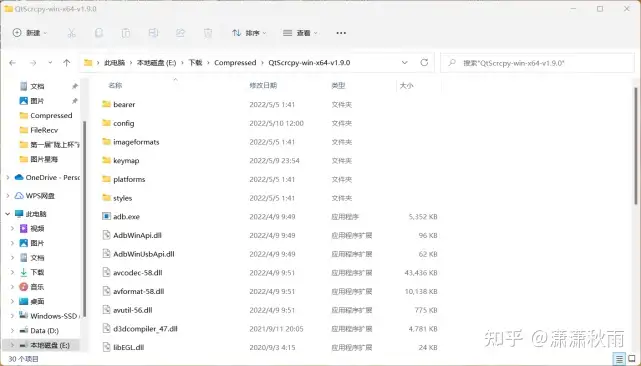Click the search box for QtScrcpy-win-x64-v1.9.0
This screenshot has height=366, width=641.
click(537, 63)
